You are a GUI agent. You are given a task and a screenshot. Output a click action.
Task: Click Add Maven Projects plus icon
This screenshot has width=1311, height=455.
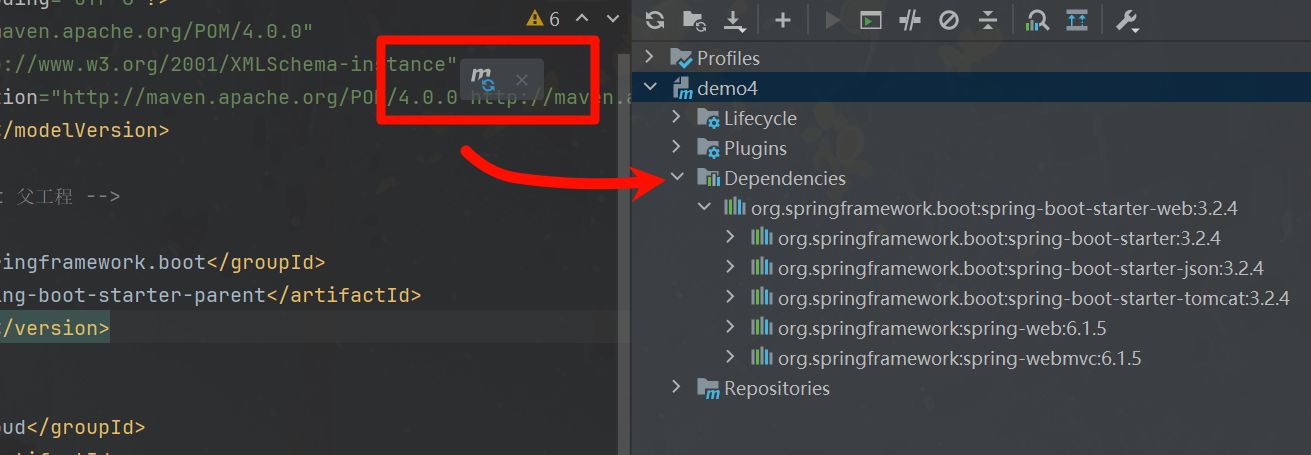782,20
